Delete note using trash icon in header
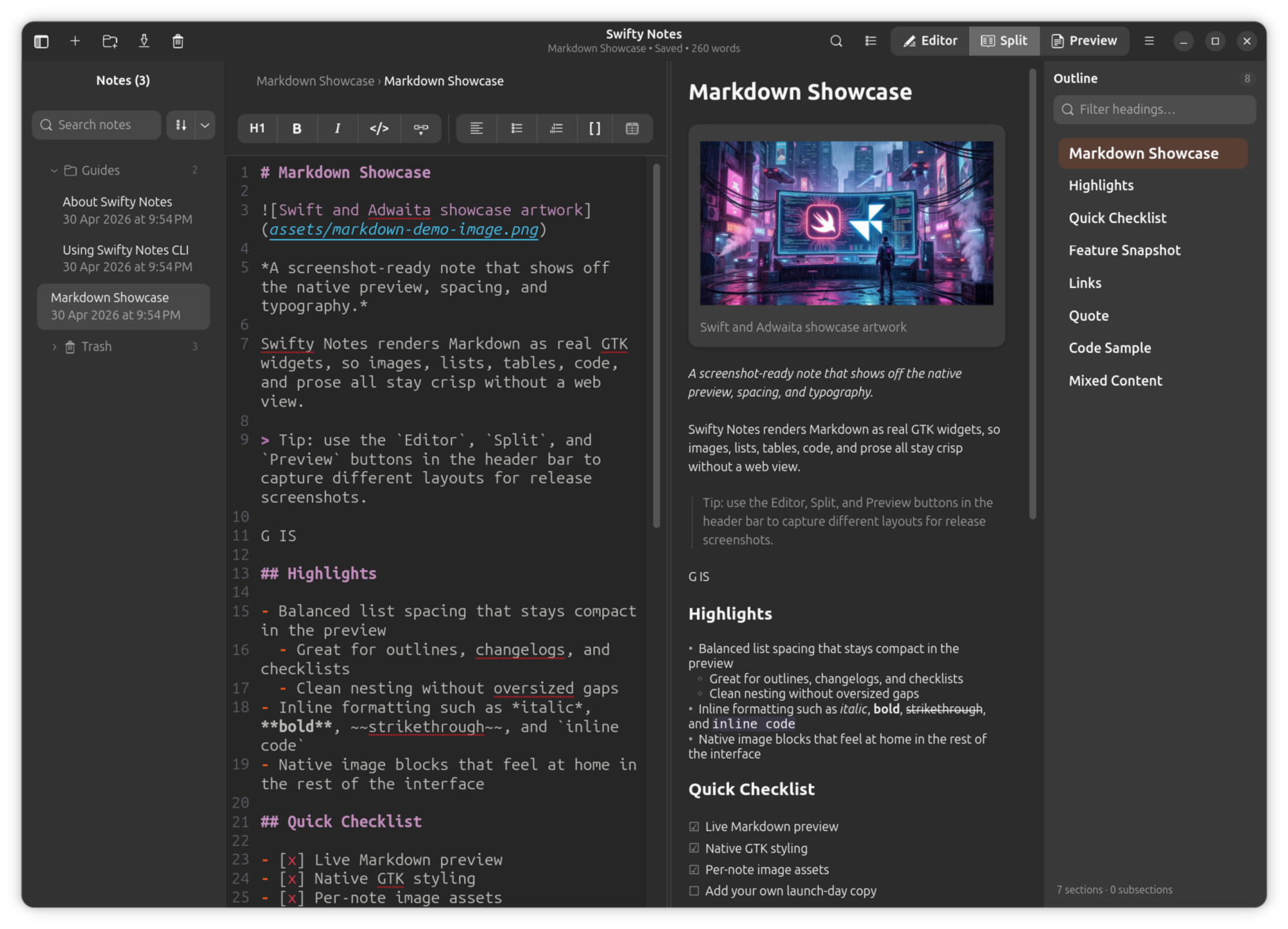 click(178, 41)
